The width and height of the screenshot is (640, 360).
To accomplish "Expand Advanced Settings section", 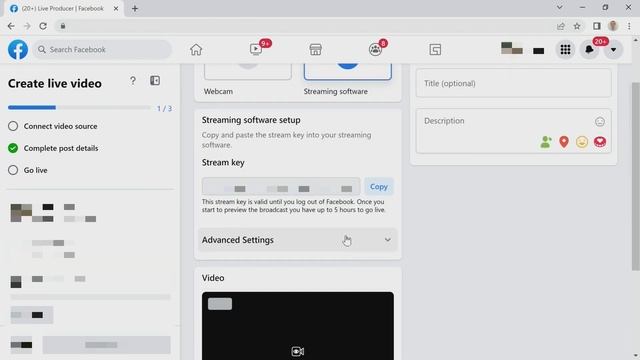I will tap(297, 240).
